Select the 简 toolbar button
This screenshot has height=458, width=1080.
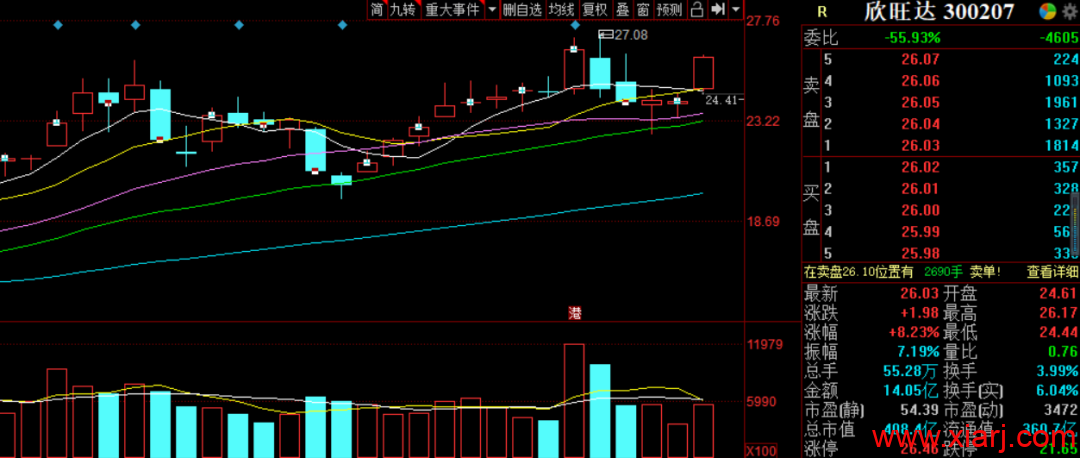click(x=377, y=10)
